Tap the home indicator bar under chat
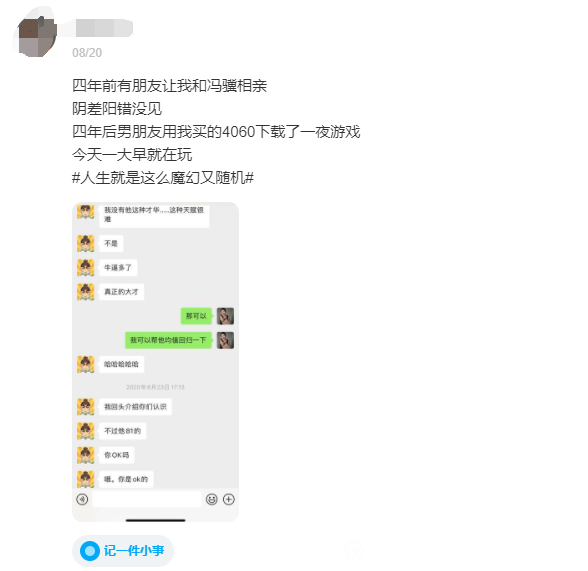 (x=155, y=520)
